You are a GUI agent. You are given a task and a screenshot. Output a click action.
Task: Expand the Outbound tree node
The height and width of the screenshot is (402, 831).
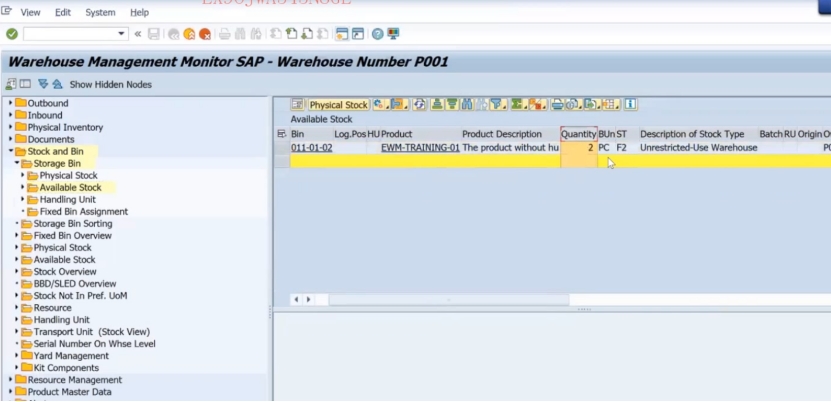click(11, 103)
